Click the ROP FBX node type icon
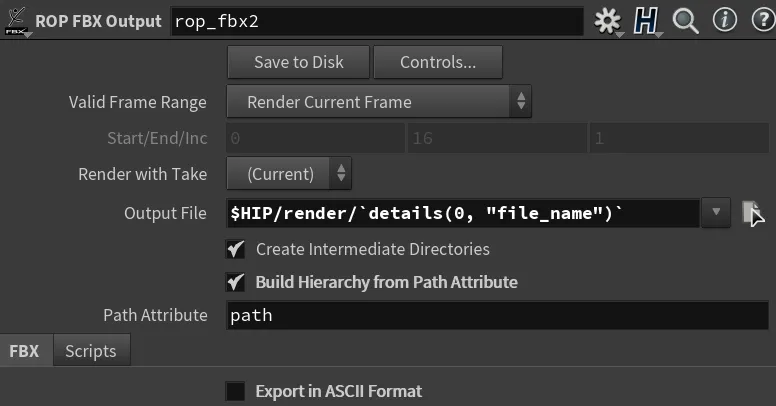776x406 pixels. 16,21
